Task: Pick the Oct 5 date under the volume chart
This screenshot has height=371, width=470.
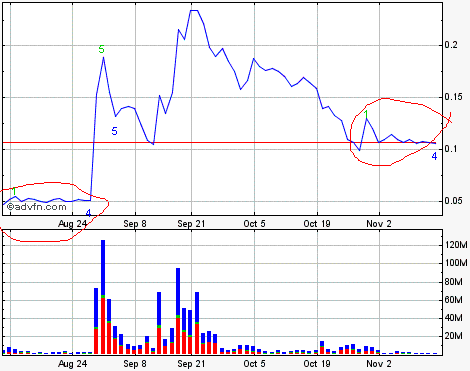Action: click(254, 364)
